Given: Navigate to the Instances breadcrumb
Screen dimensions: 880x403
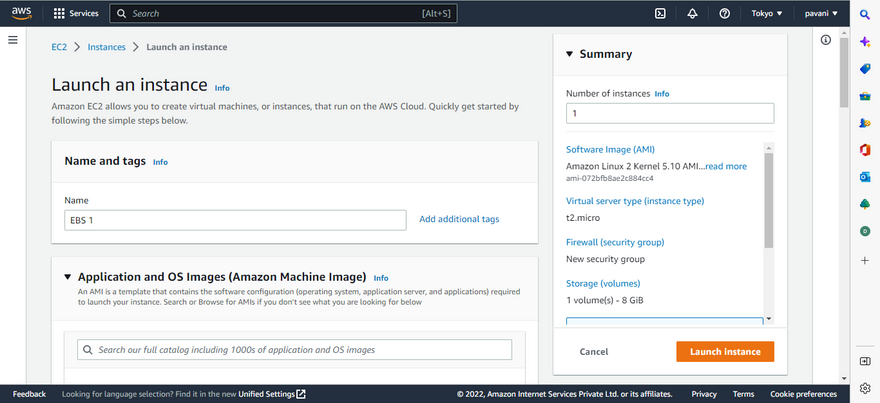Looking at the screenshot, I should (x=106, y=47).
